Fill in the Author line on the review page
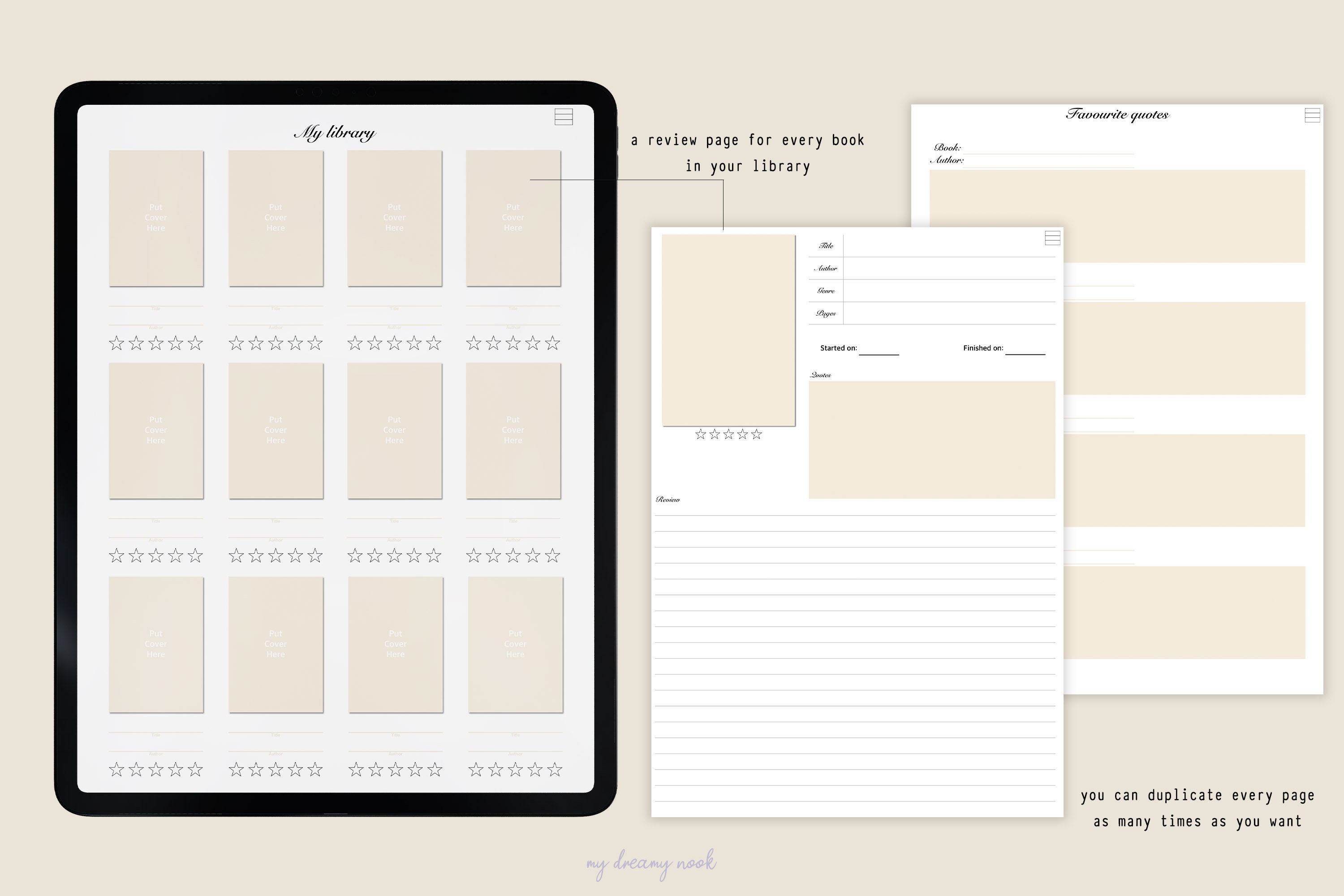Screen dimensions: 1344x896 (948, 267)
